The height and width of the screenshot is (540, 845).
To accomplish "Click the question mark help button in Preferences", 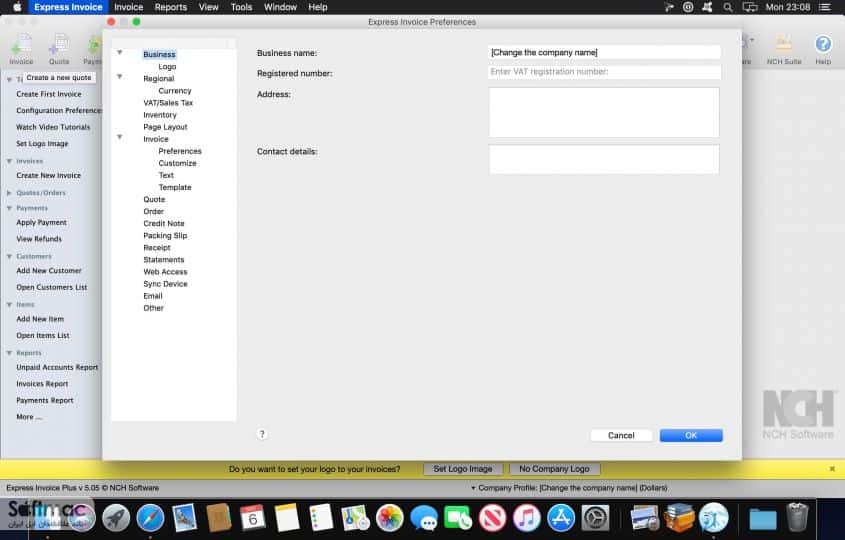I will coord(262,434).
